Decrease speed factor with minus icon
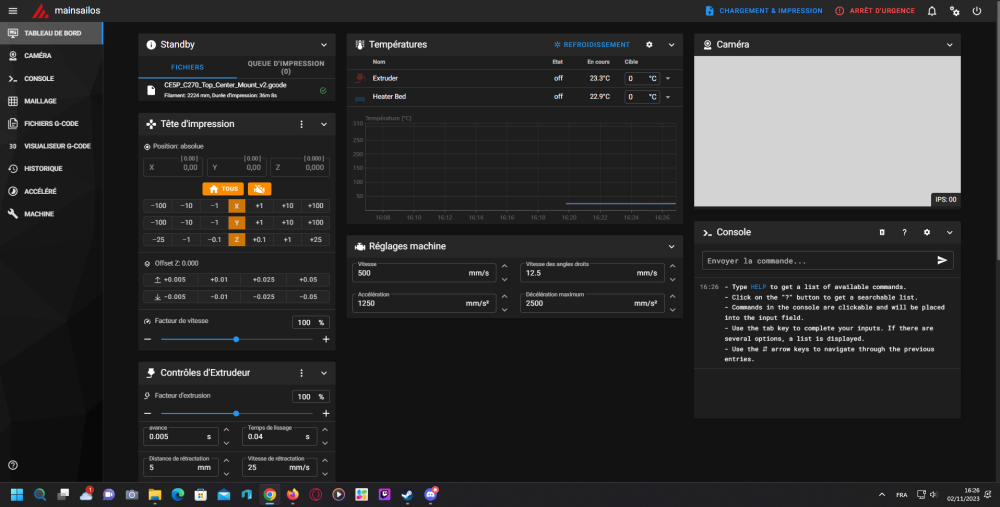 [148, 339]
